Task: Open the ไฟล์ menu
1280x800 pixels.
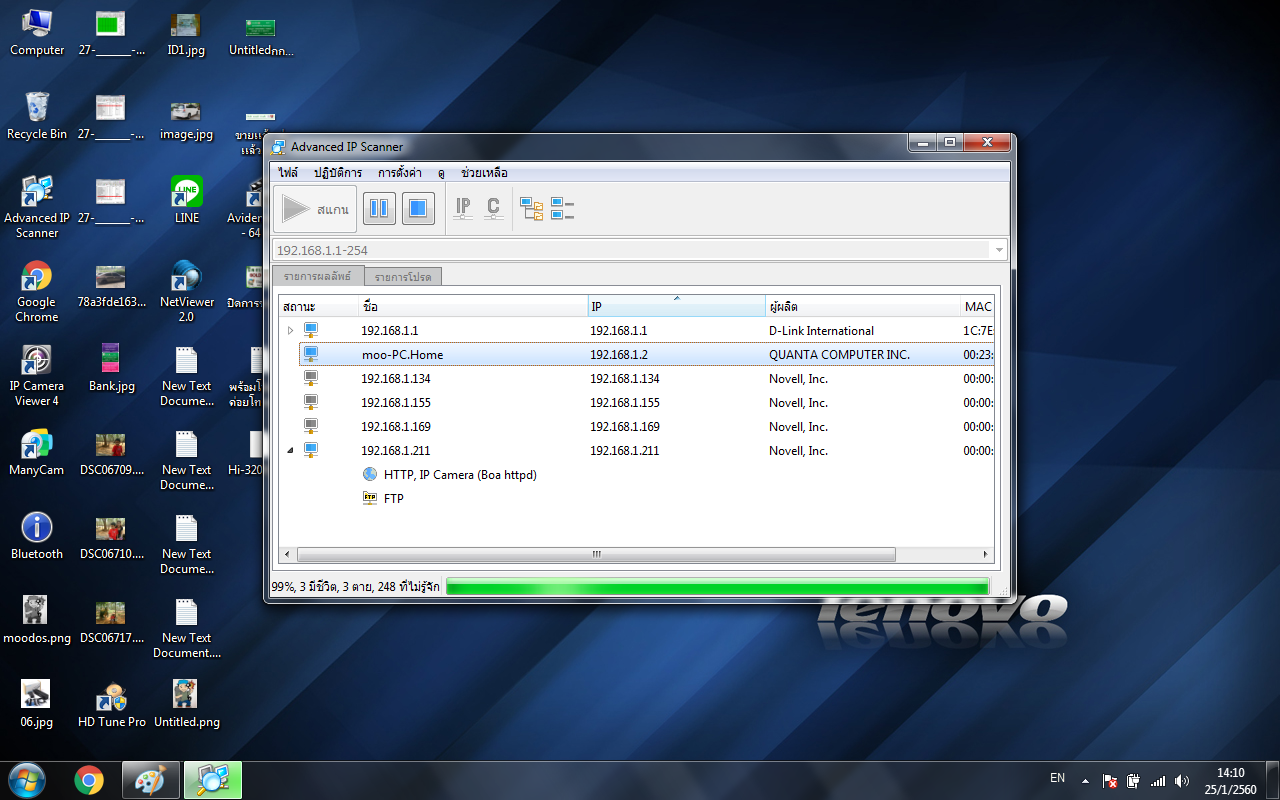Action: pos(289,173)
